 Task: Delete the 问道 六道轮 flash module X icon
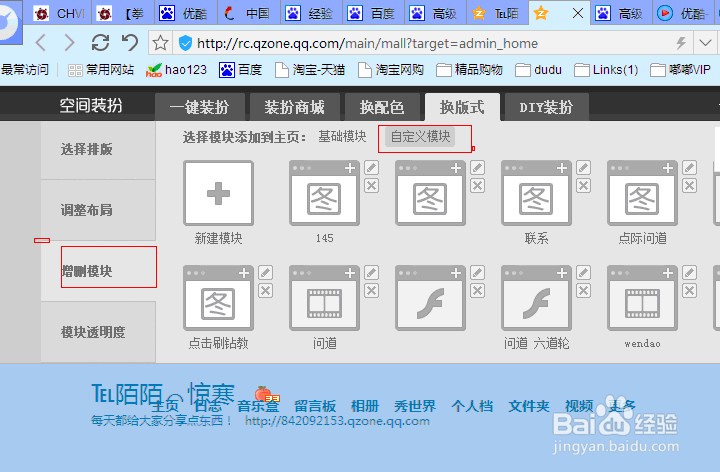point(584,291)
